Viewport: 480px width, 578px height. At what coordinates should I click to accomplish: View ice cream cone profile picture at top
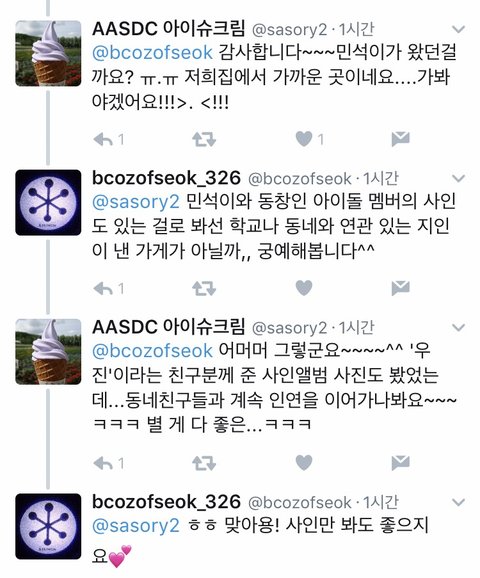click(48, 53)
